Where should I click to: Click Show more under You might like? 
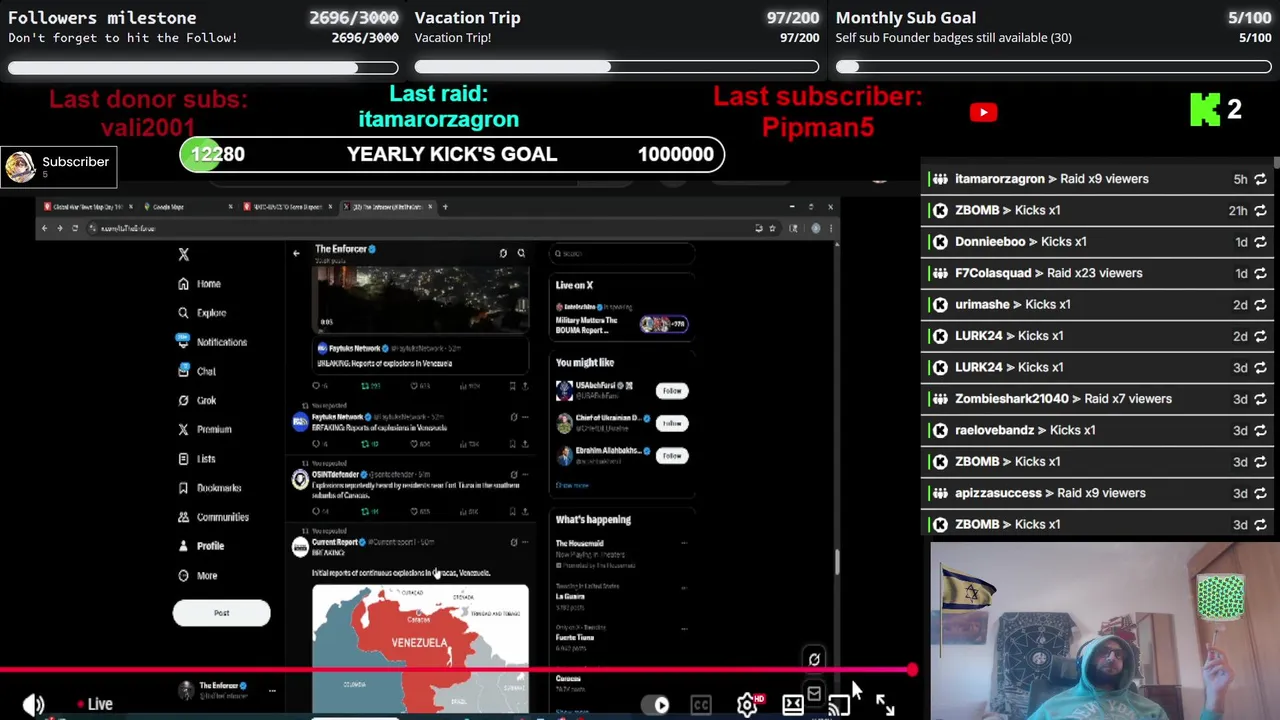[x=572, y=485]
